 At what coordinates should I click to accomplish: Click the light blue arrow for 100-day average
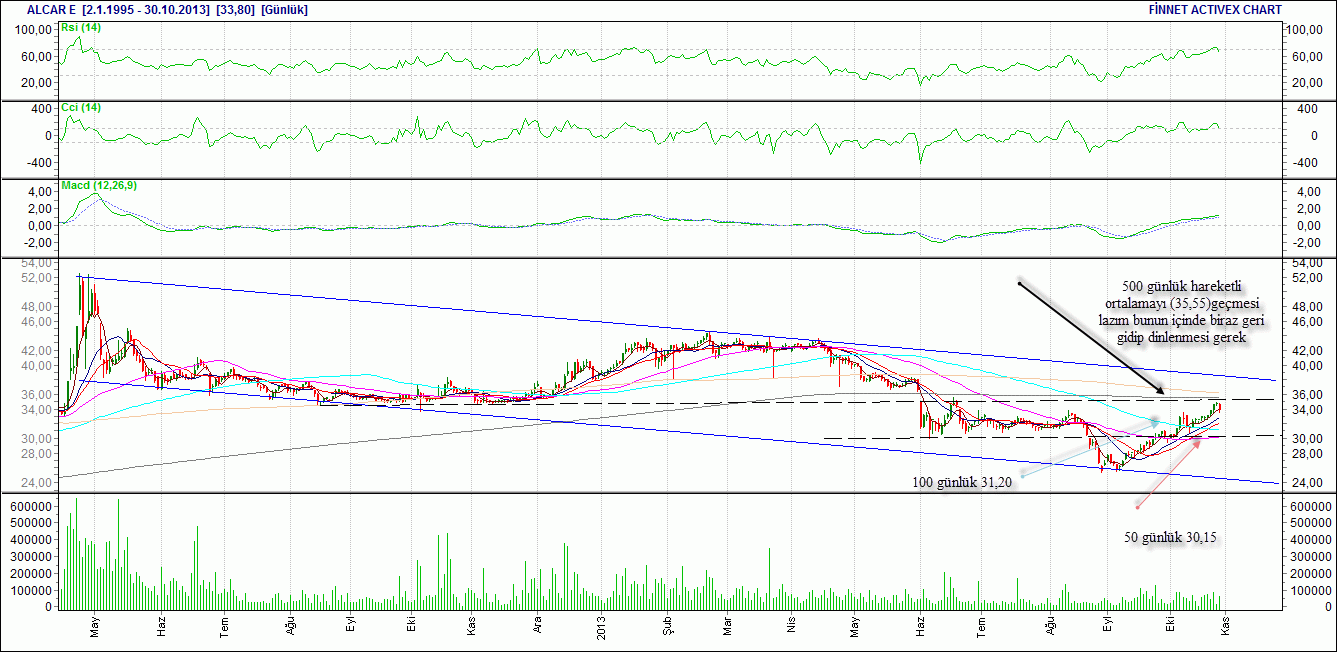1090,448
